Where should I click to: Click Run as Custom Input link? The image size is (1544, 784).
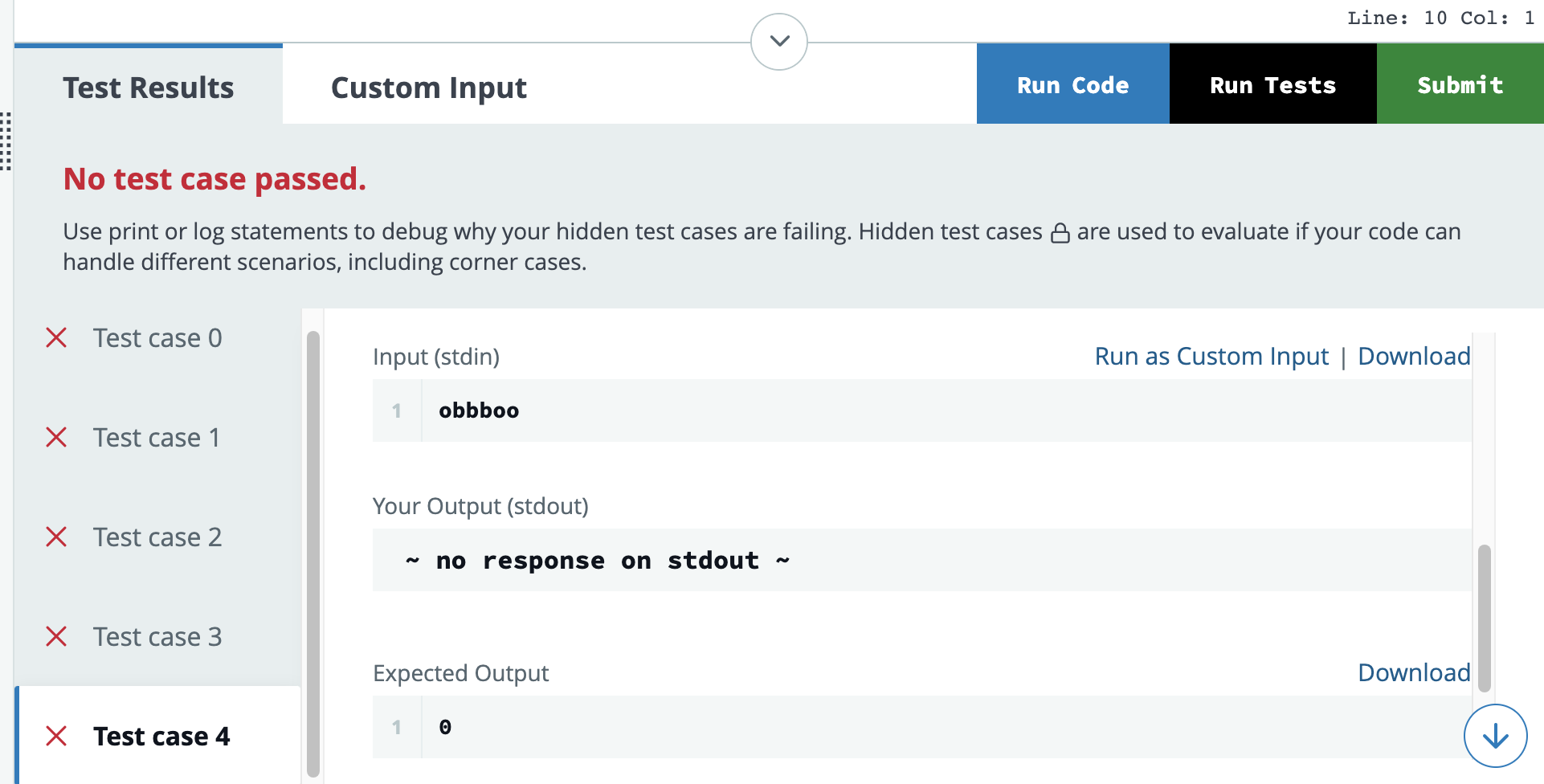point(1211,356)
